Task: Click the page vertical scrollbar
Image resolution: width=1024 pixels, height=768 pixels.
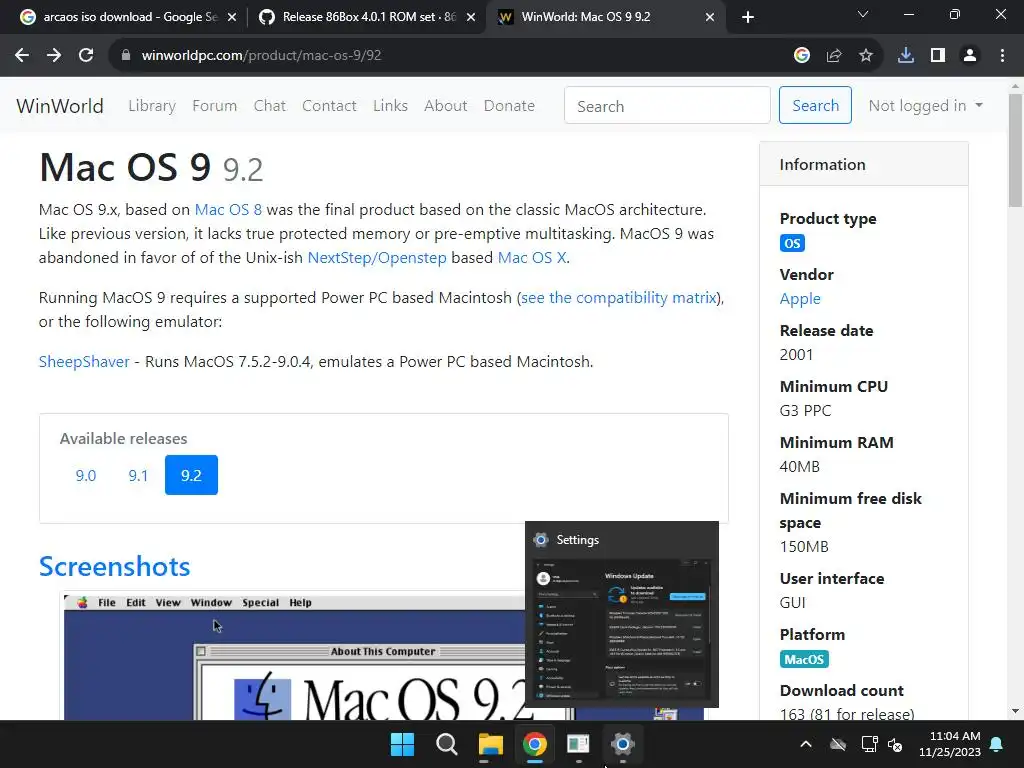Action: (x=1015, y=150)
